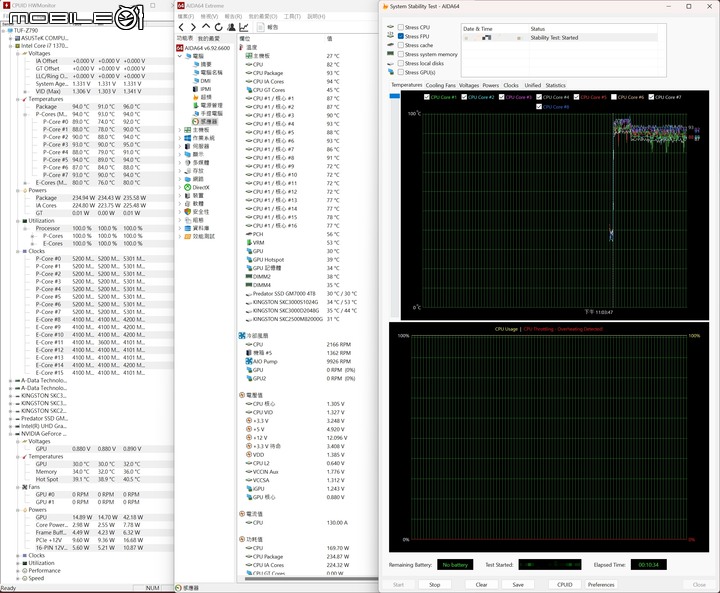720x593 pixels.
Task: Toggle CPU Core #8 graph checkbox
Action: pos(539,107)
